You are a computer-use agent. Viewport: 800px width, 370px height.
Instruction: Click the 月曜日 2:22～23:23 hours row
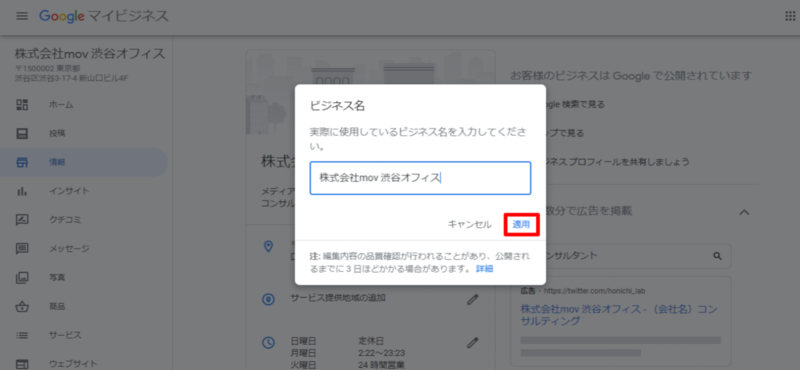(348, 353)
